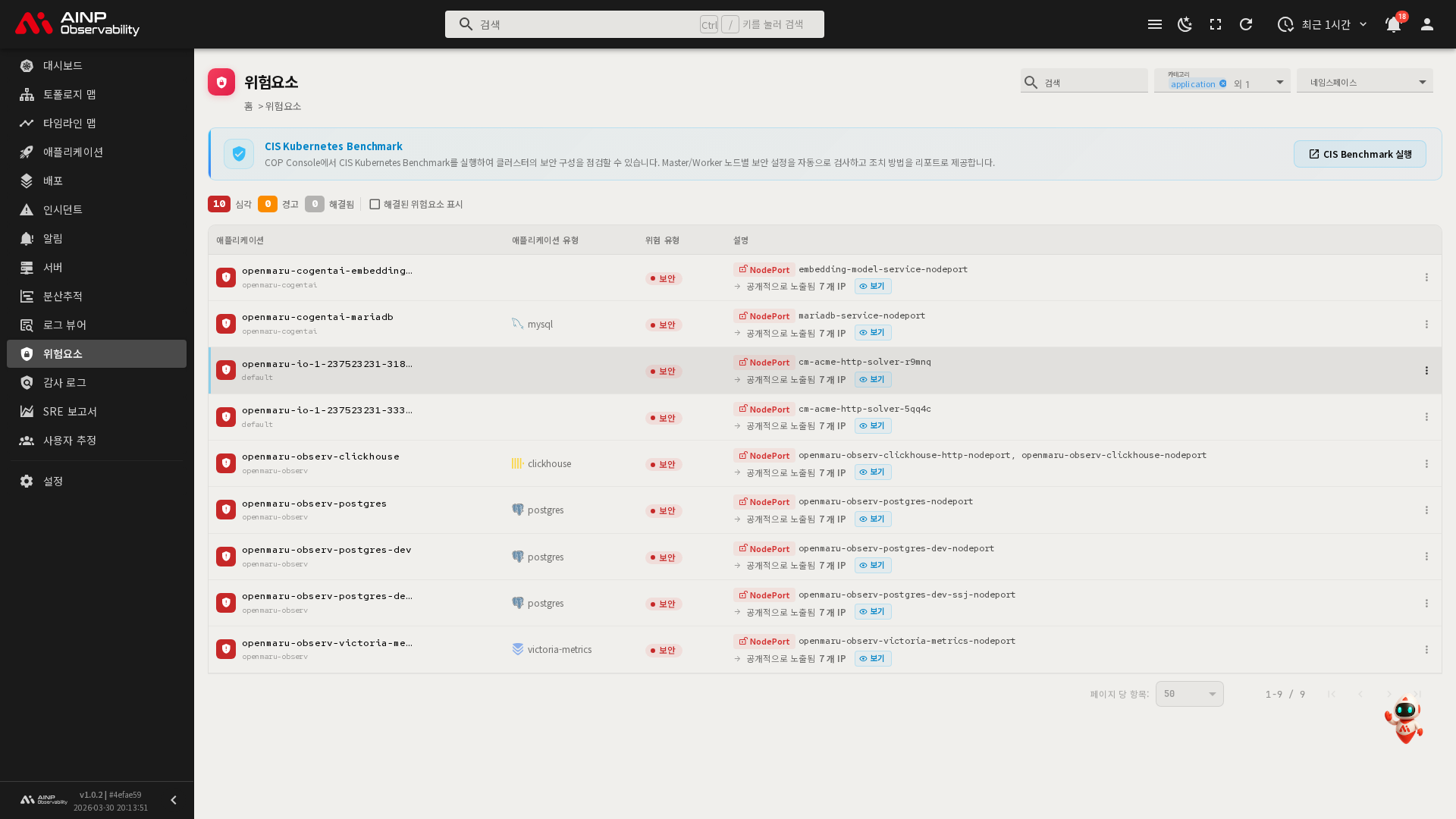Click the CIS Benchmark 실행 button
This screenshot has height=819, width=1456.
coord(1360,154)
